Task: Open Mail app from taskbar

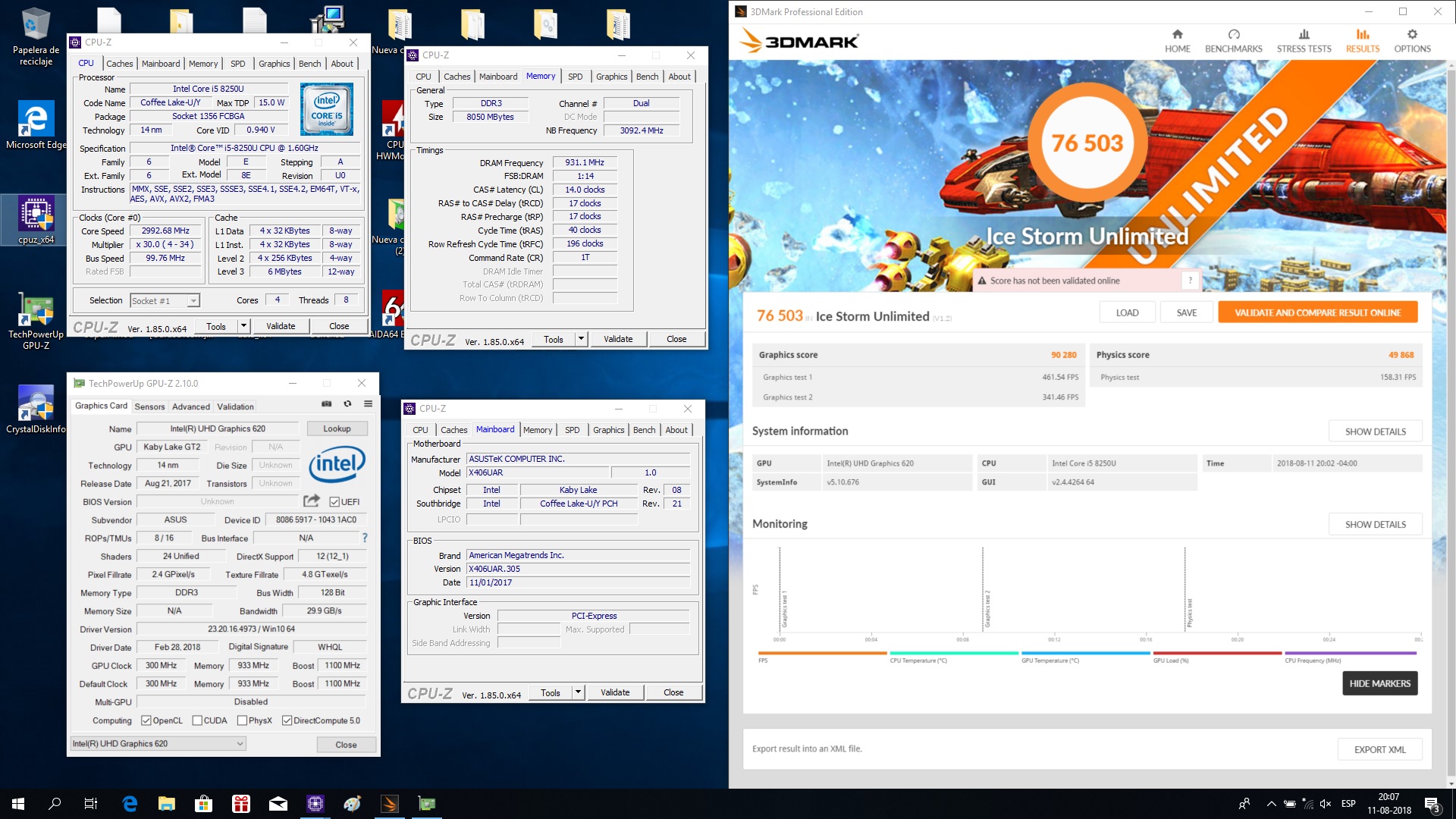Action: coord(278,804)
